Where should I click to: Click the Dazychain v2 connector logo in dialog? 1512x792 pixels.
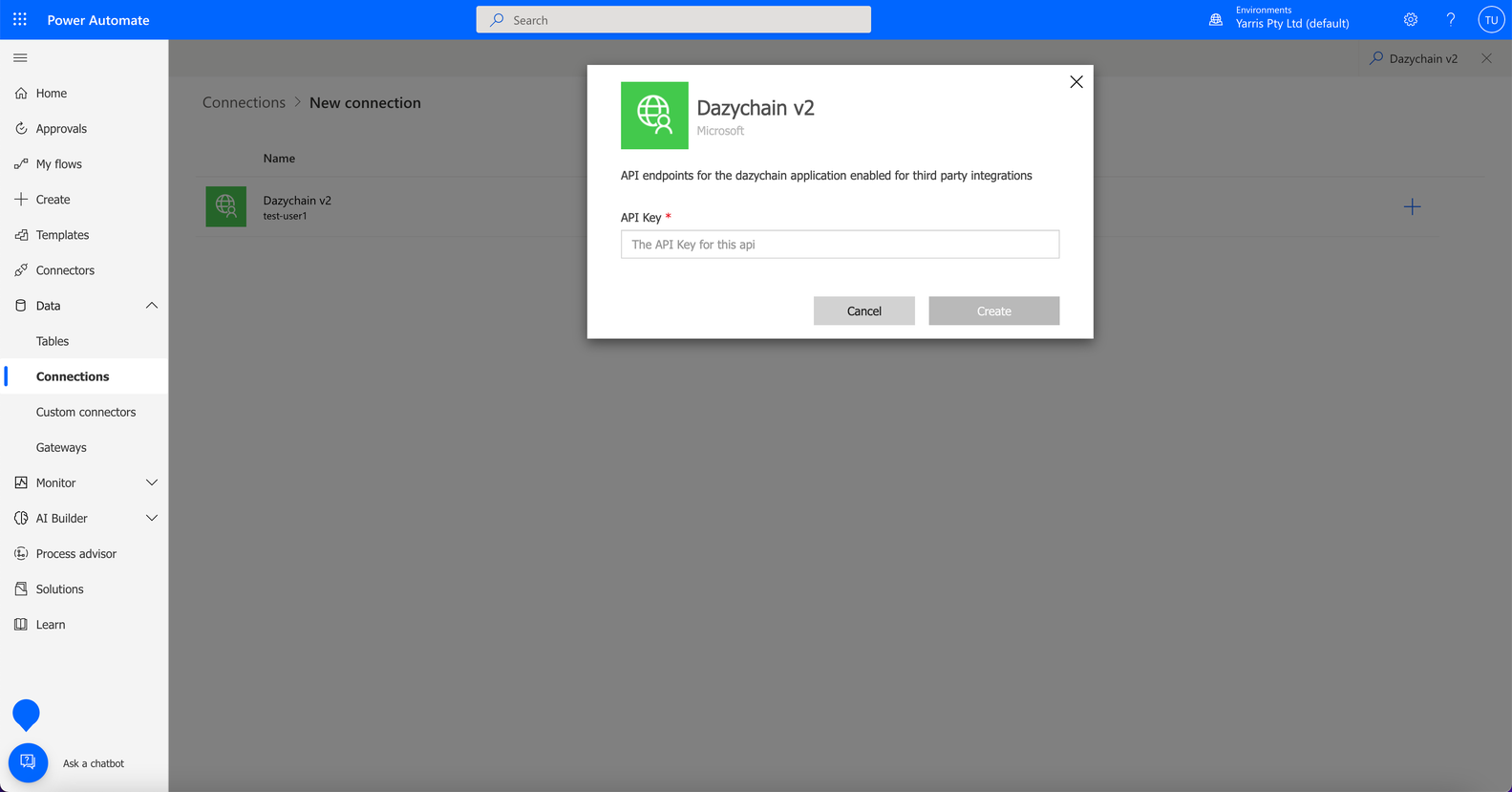[654, 116]
